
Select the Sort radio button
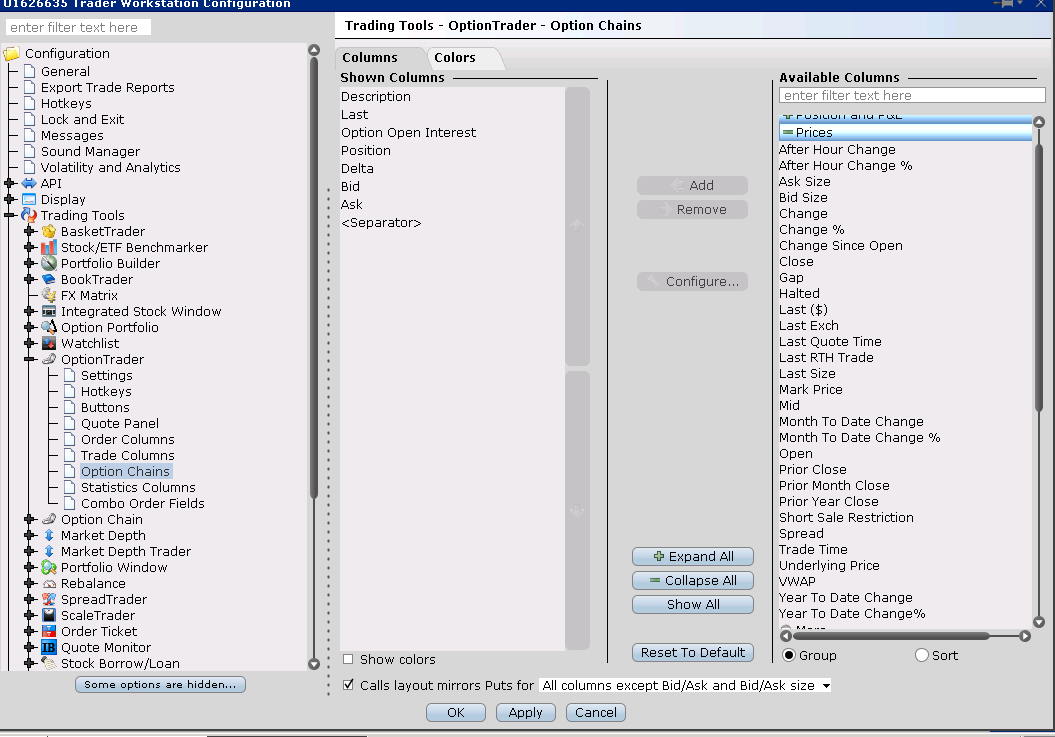point(922,655)
